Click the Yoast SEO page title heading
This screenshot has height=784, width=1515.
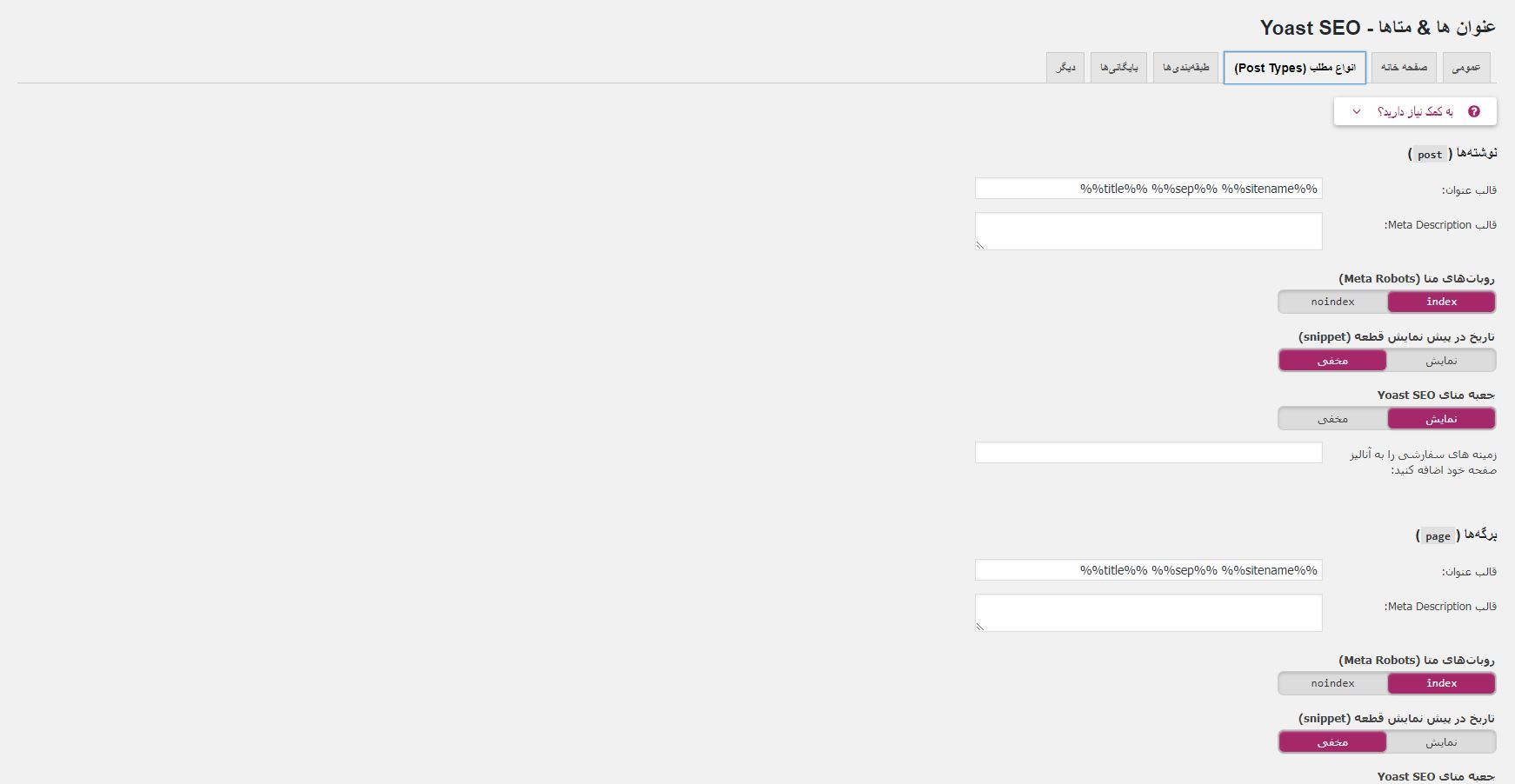pos(1378,28)
